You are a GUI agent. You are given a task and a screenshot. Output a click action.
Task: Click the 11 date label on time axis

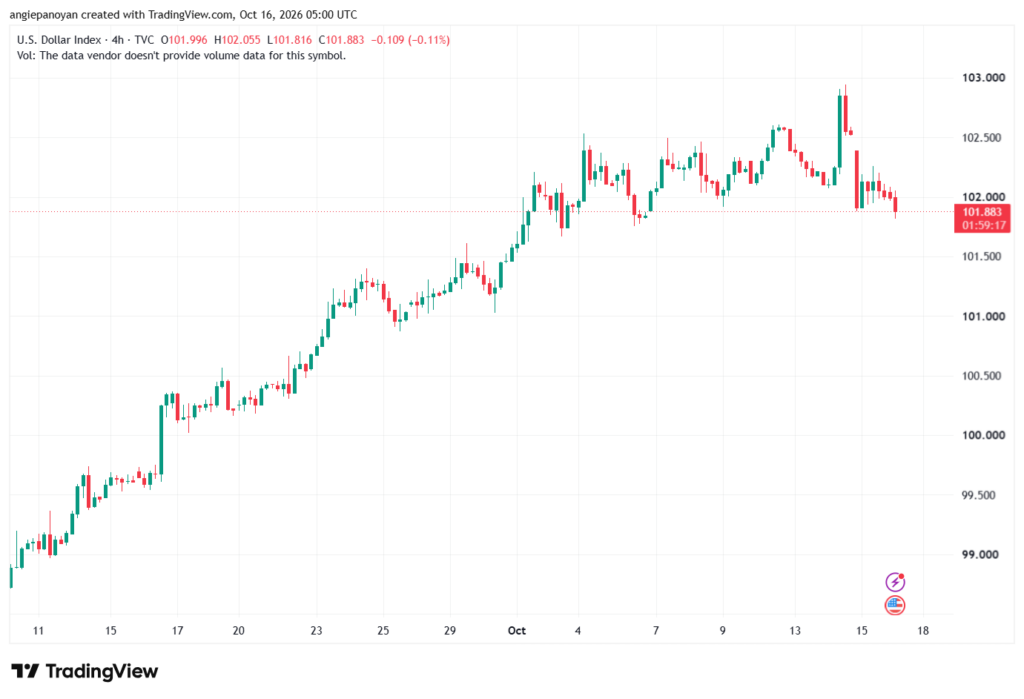click(x=39, y=630)
